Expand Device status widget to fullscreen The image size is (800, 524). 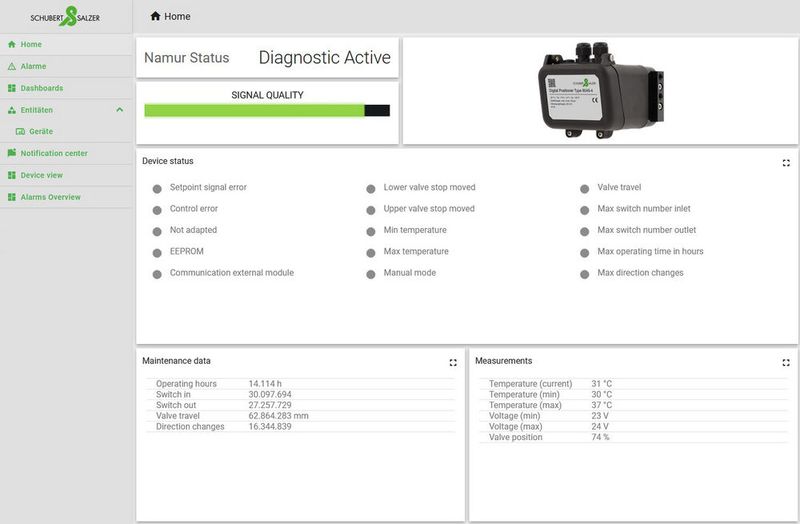(x=786, y=163)
